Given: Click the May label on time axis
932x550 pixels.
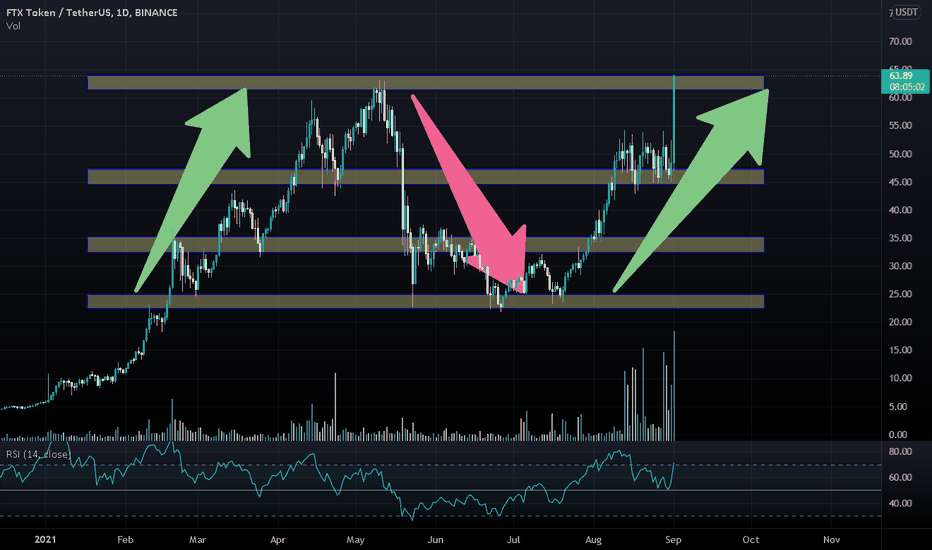Looking at the screenshot, I should (x=355, y=539).
